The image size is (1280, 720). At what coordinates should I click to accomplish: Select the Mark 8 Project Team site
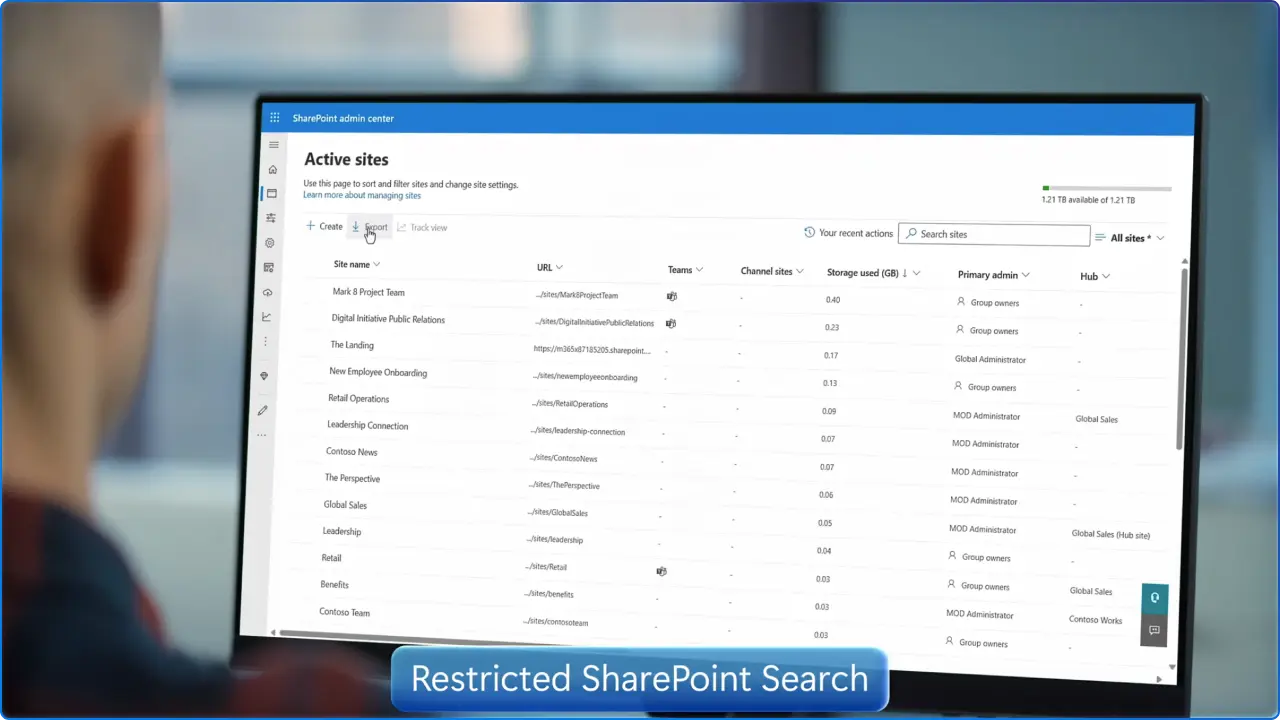(368, 292)
